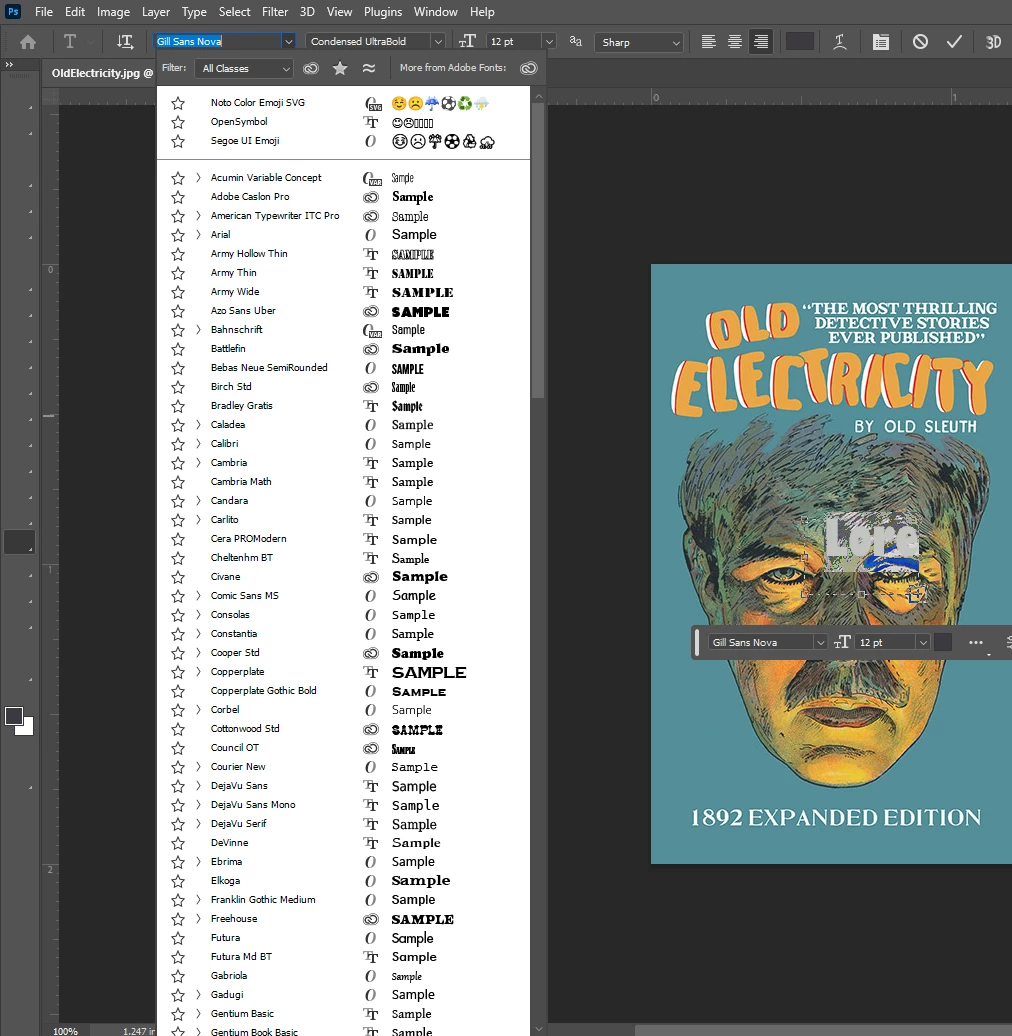Left align text
This screenshot has width=1012, height=1036.
(708, 42)
